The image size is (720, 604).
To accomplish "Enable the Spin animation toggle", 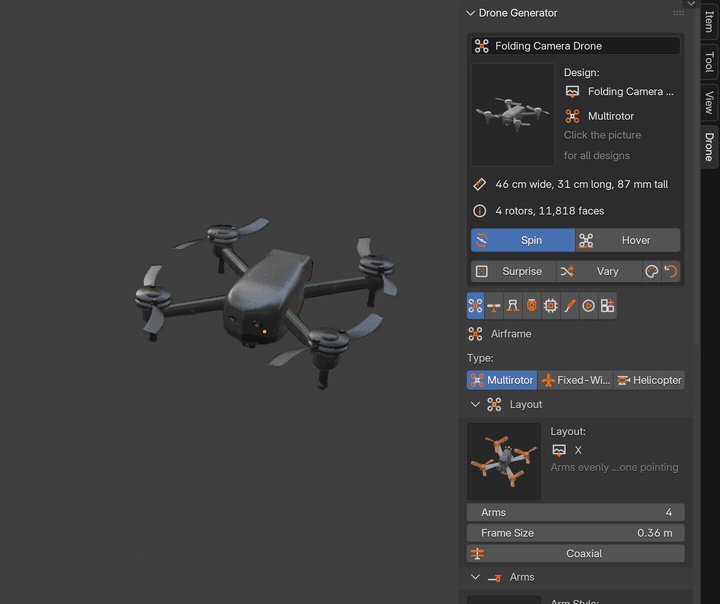I will coord(523,240).
